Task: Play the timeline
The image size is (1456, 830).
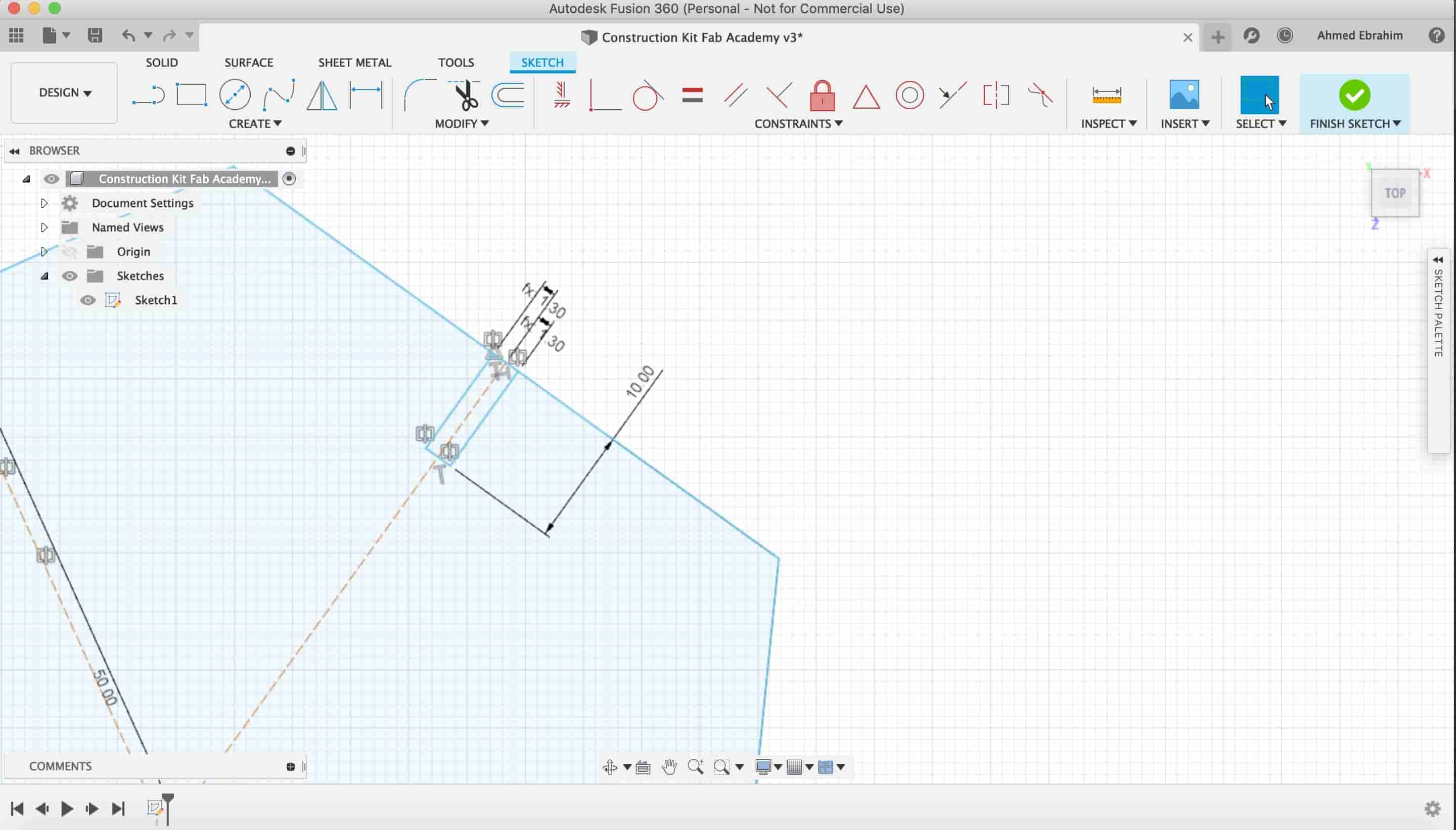Action: (67, 808)
